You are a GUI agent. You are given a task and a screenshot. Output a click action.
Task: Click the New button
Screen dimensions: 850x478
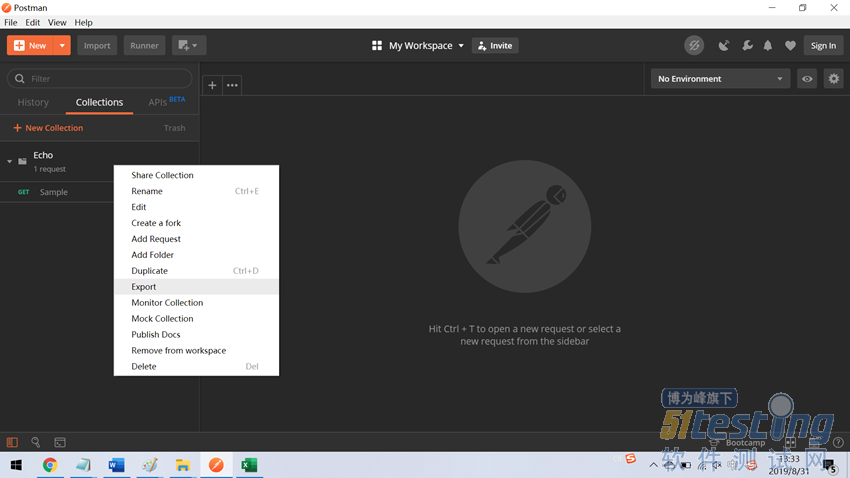tap(30, 46)
